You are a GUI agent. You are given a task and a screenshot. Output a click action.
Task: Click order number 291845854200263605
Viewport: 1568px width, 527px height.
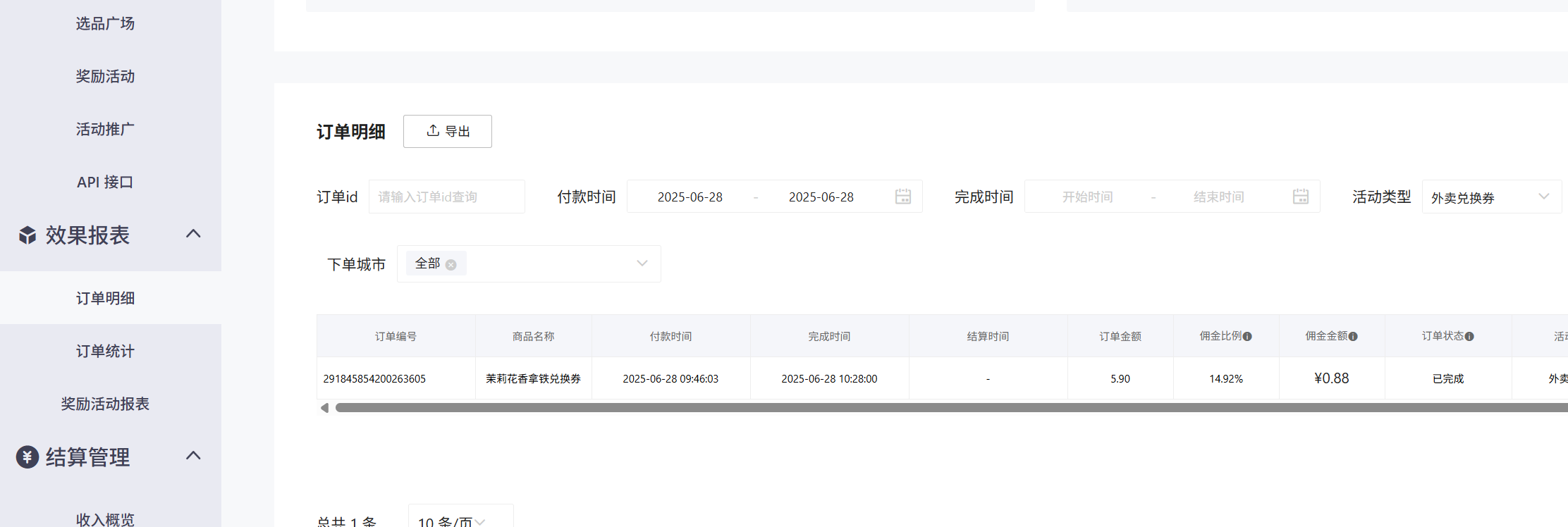(374, 379)
